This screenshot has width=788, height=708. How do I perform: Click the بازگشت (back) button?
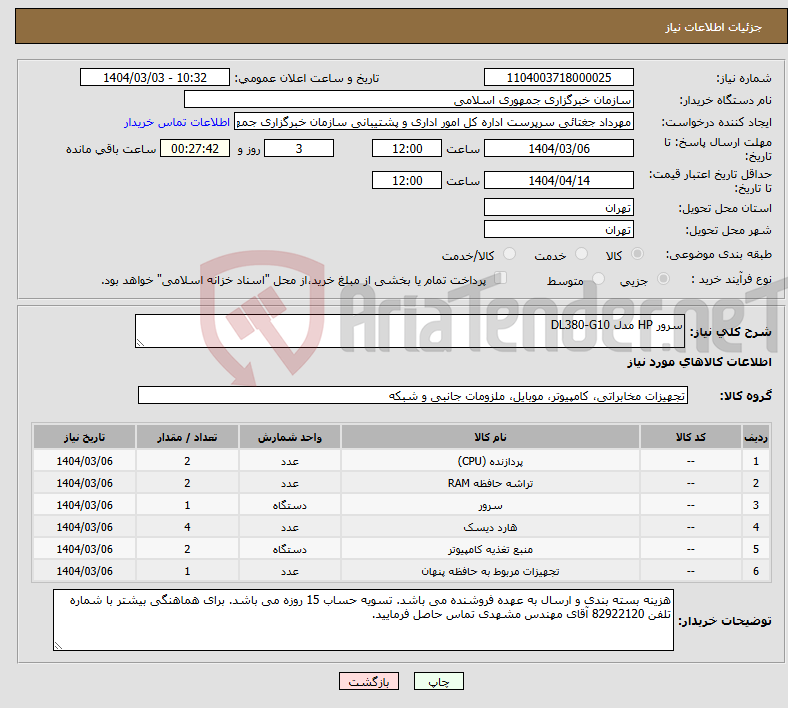tap(369, 681)
